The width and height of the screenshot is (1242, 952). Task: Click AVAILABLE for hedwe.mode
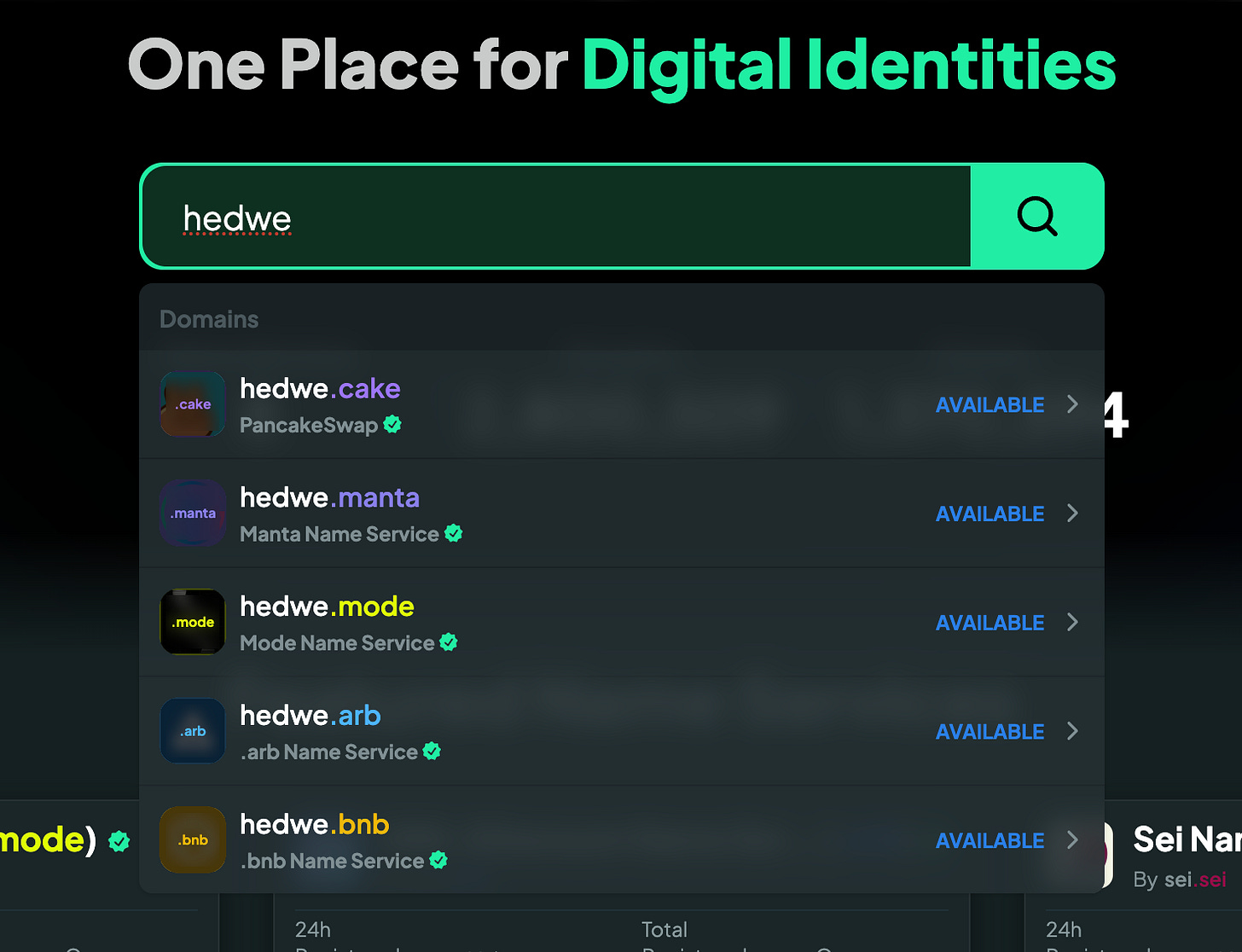990,624
